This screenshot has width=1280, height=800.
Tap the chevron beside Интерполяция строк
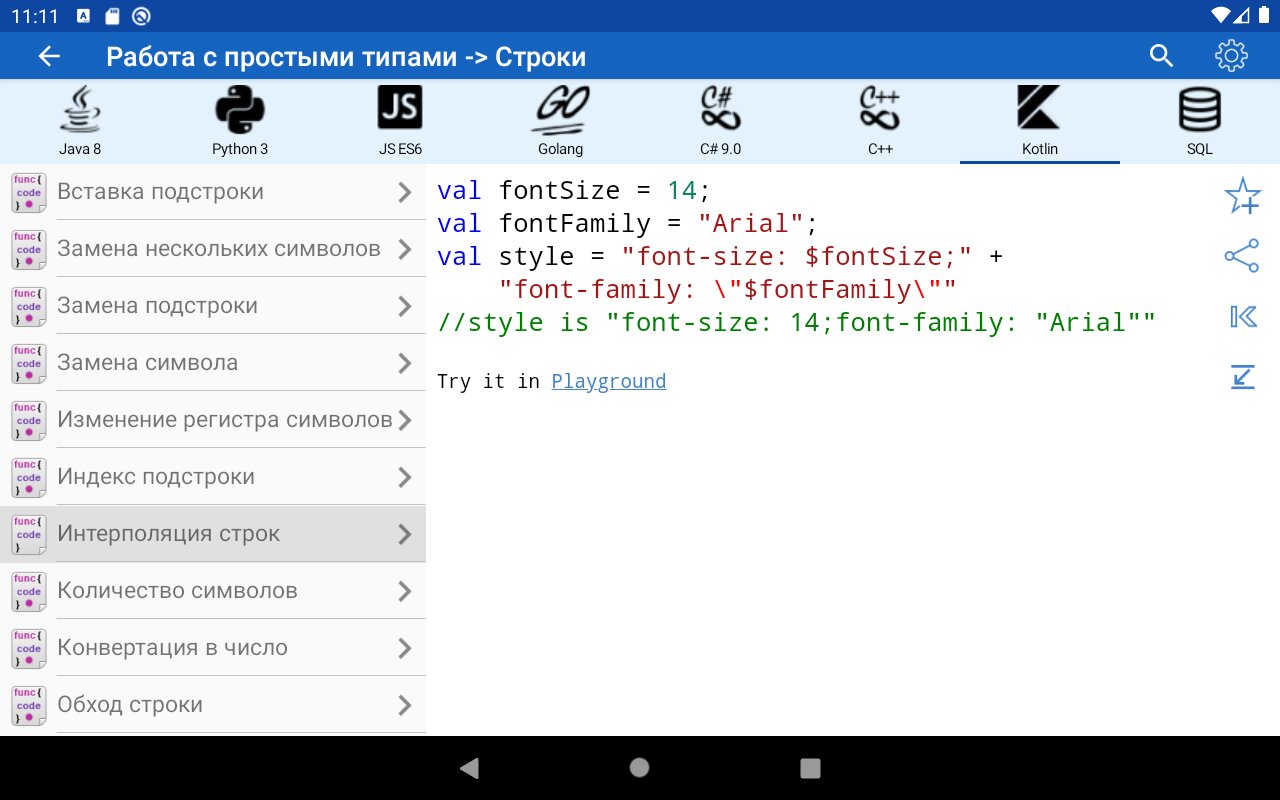[405, 534]
